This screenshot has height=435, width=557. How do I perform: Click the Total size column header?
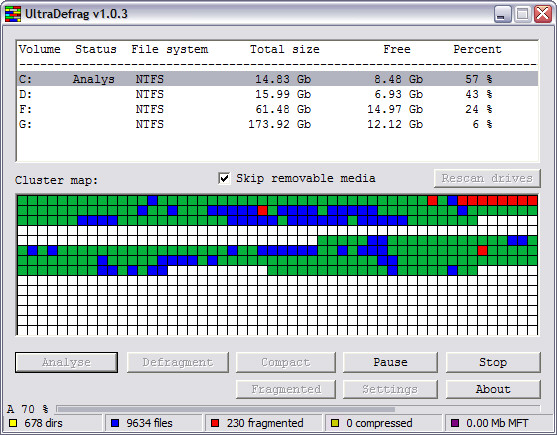click(285, 49)
